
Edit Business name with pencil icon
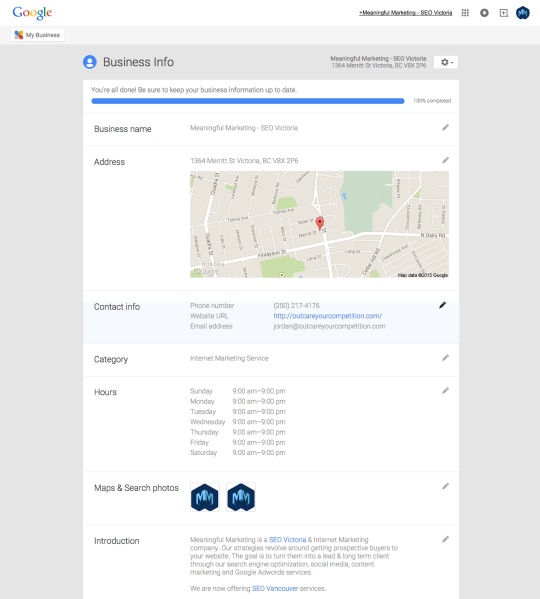(x=445, y=128)
